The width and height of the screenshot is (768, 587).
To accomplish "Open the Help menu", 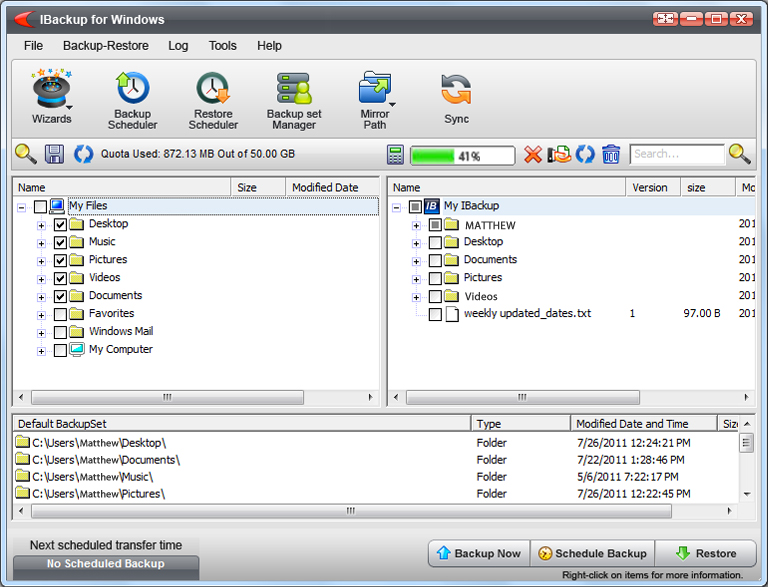I will pos(269,46).
